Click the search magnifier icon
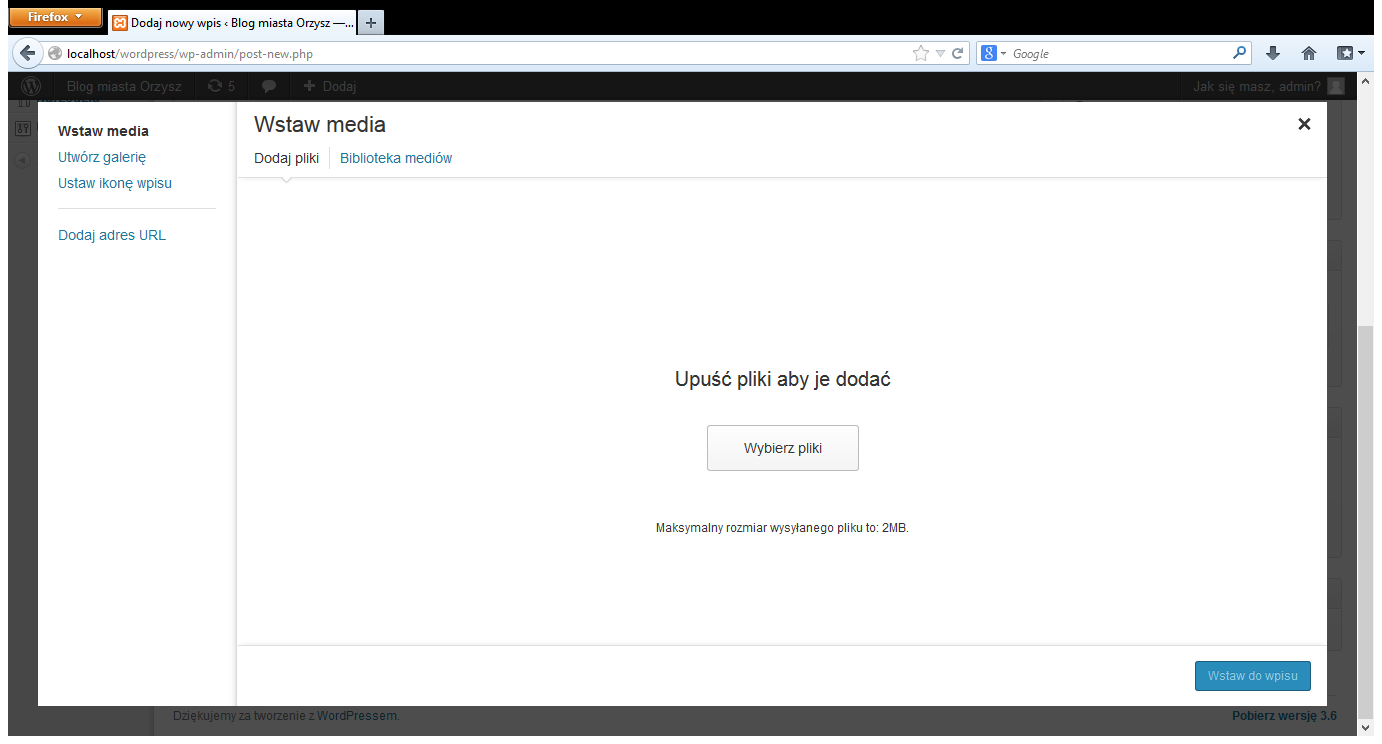The height and width of the screenshot is (744, 1382). [x=1240, y=53]
